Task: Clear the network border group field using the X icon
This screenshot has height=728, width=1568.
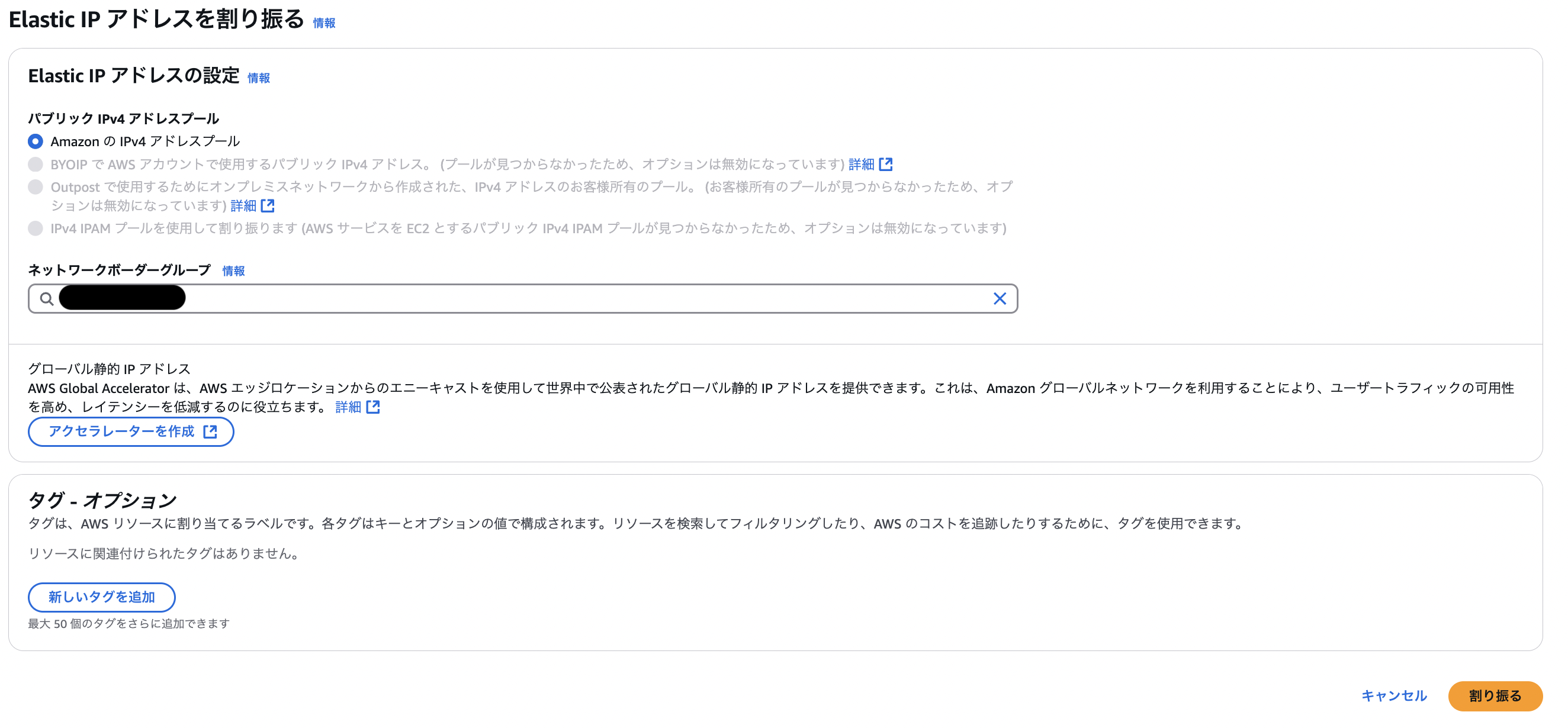Action: coord(1000,299)
